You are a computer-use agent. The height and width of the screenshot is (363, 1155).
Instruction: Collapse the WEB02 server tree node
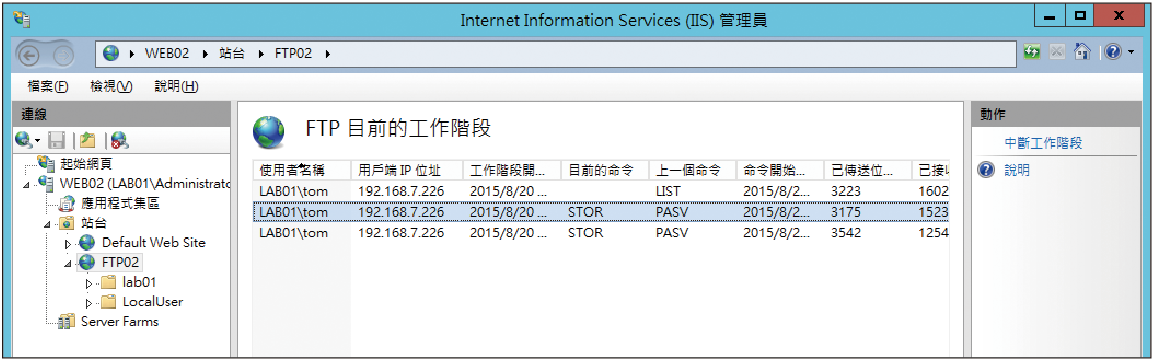coord(27,184)
